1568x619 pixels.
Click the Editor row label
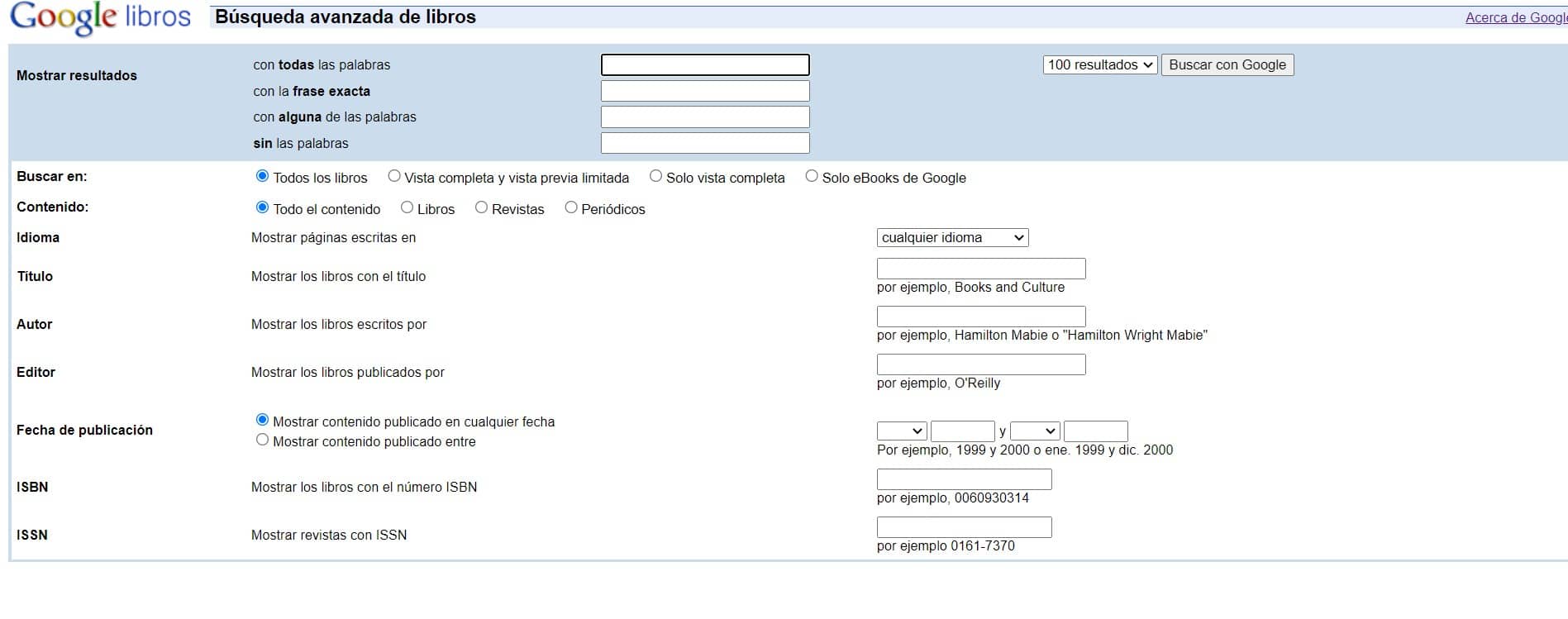(x=36, y=372)
